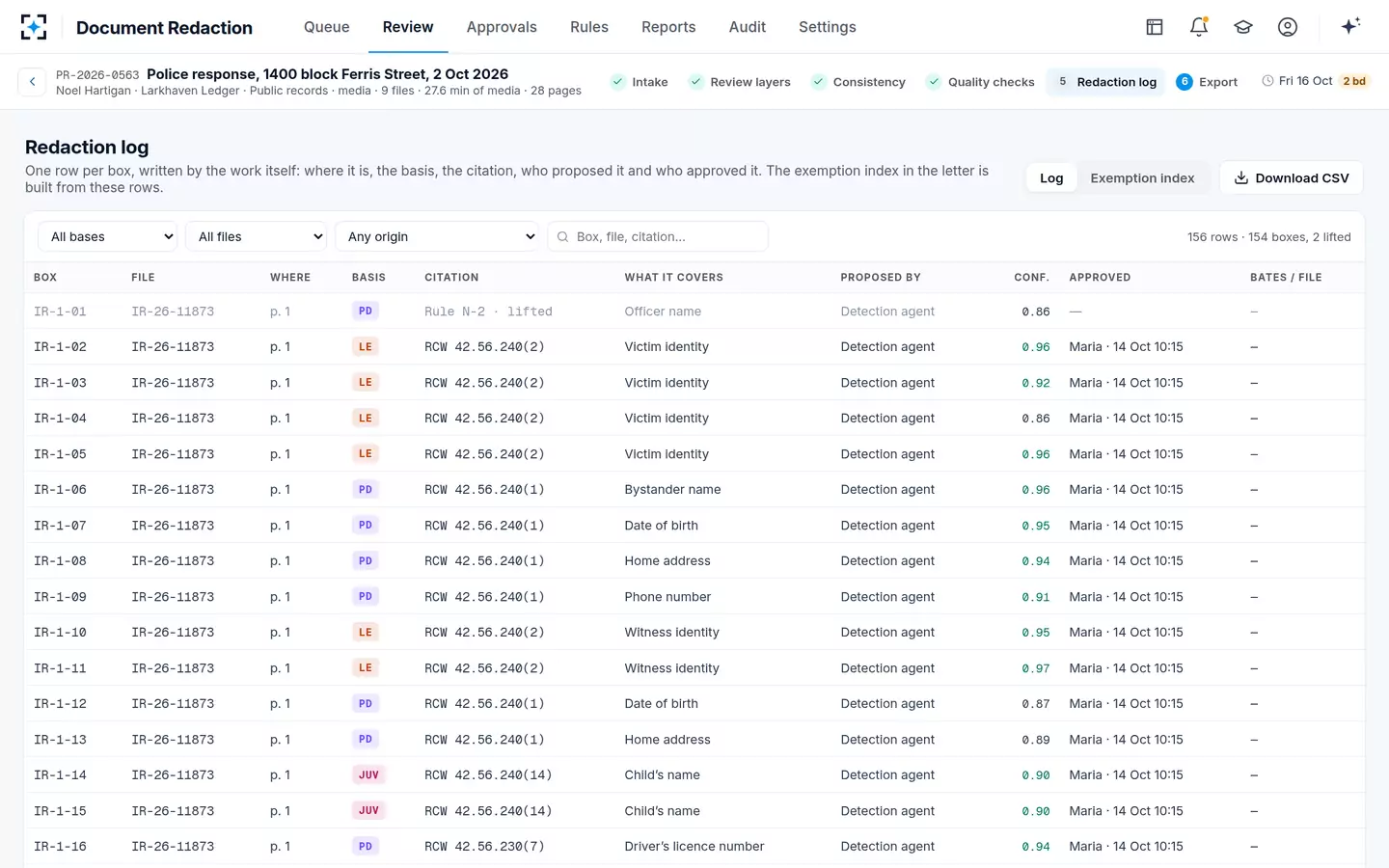Click the LE badge on row IR-1-02

[366, 347]
